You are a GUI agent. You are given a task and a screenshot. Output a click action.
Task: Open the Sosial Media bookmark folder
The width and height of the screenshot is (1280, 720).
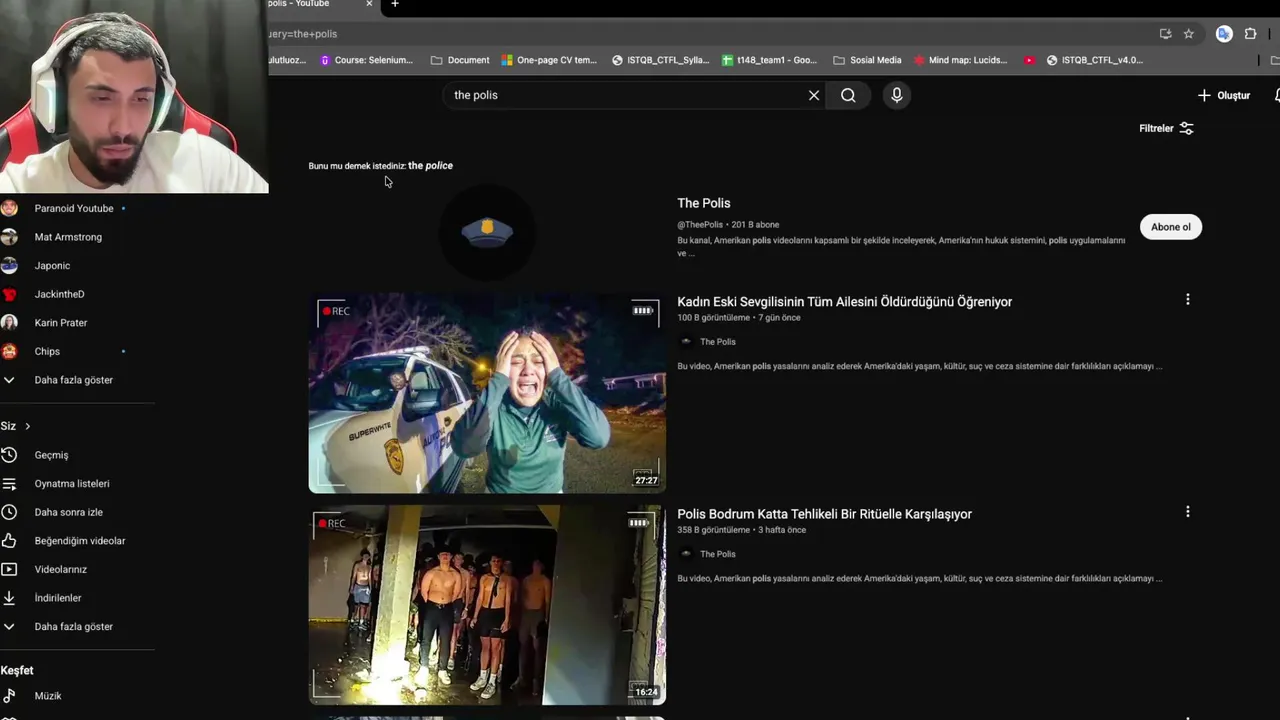pos(867,60)
